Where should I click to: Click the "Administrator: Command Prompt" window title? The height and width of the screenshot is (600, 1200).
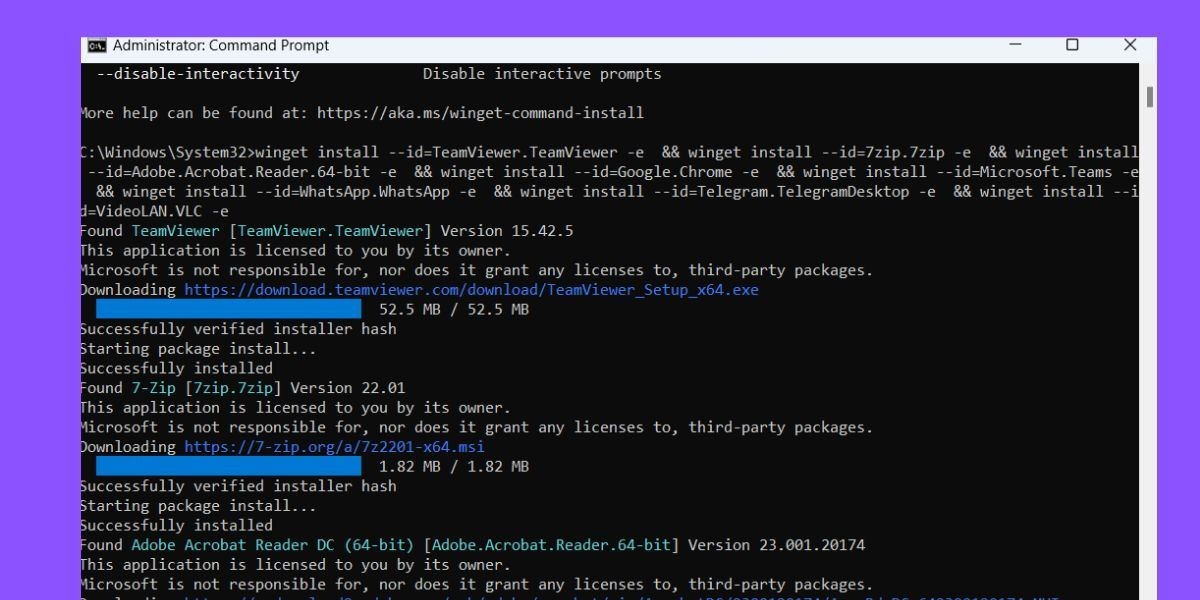tap(221, 45)
